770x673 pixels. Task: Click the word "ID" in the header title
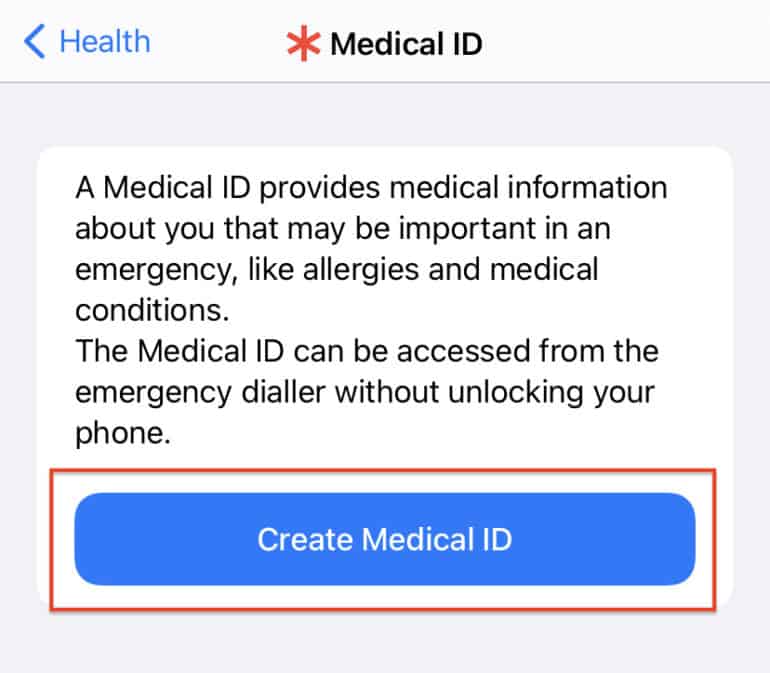tap(467, 44)
